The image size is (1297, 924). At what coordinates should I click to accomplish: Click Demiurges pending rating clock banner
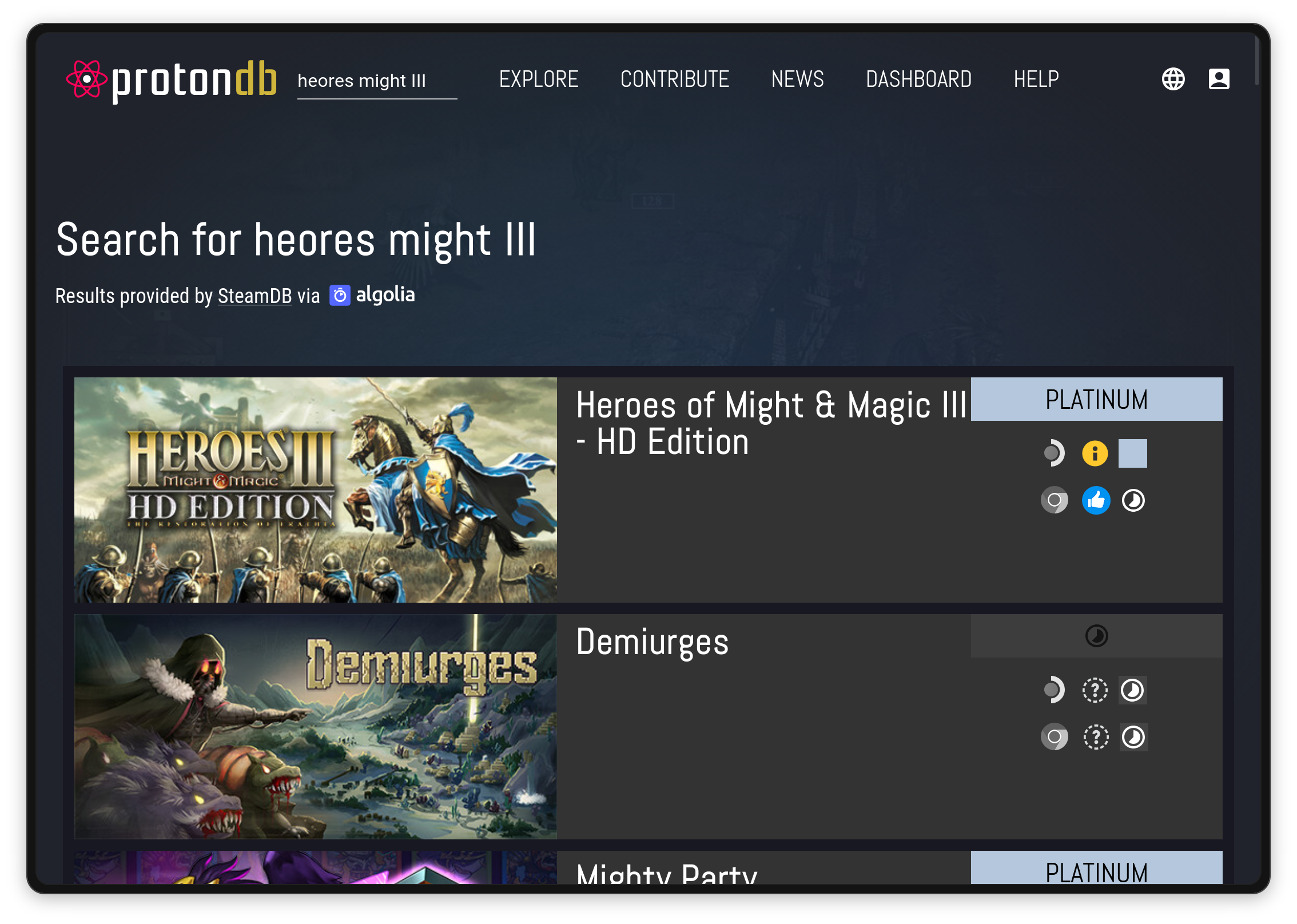click(x=1096, y=636)
